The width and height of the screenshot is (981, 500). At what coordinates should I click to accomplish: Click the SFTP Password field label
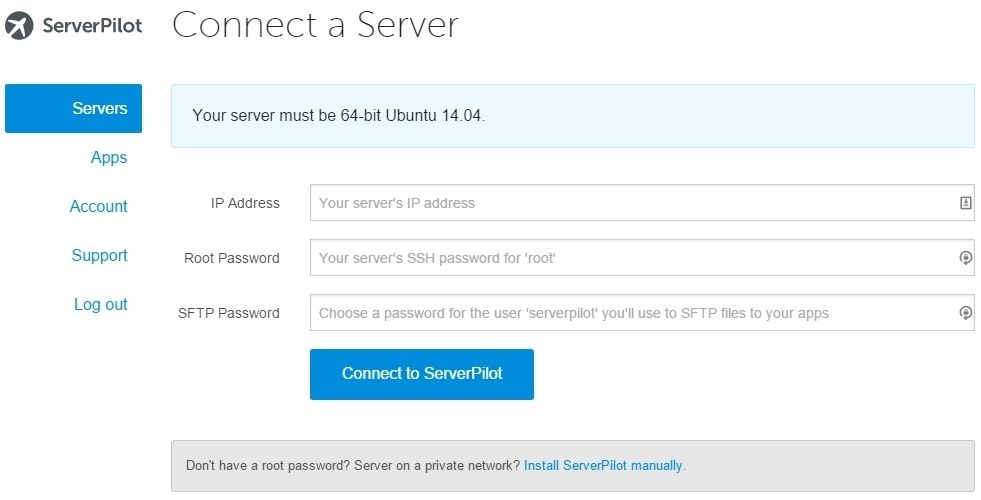(228, 314)
